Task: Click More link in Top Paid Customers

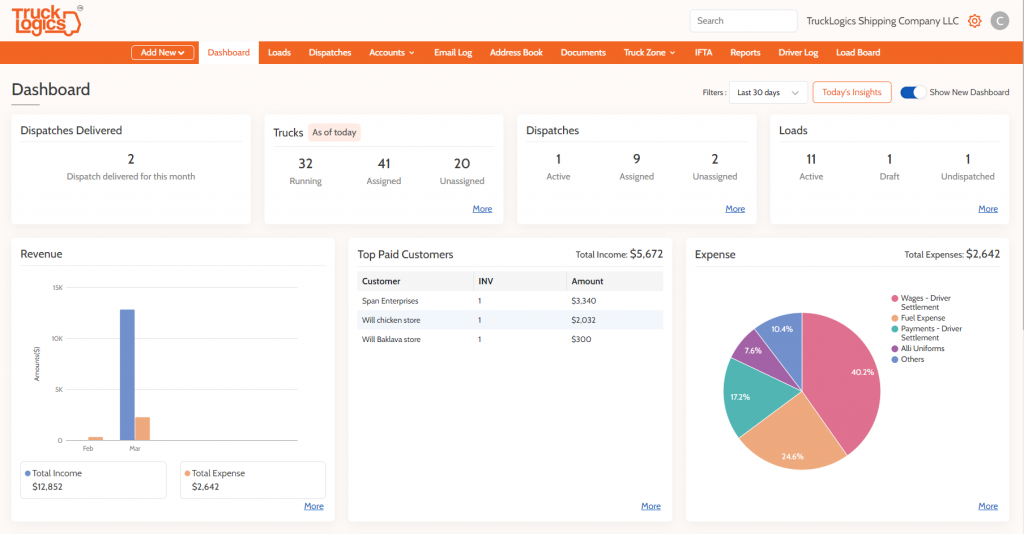Action: pyautogui.click(x=650, y=506)
